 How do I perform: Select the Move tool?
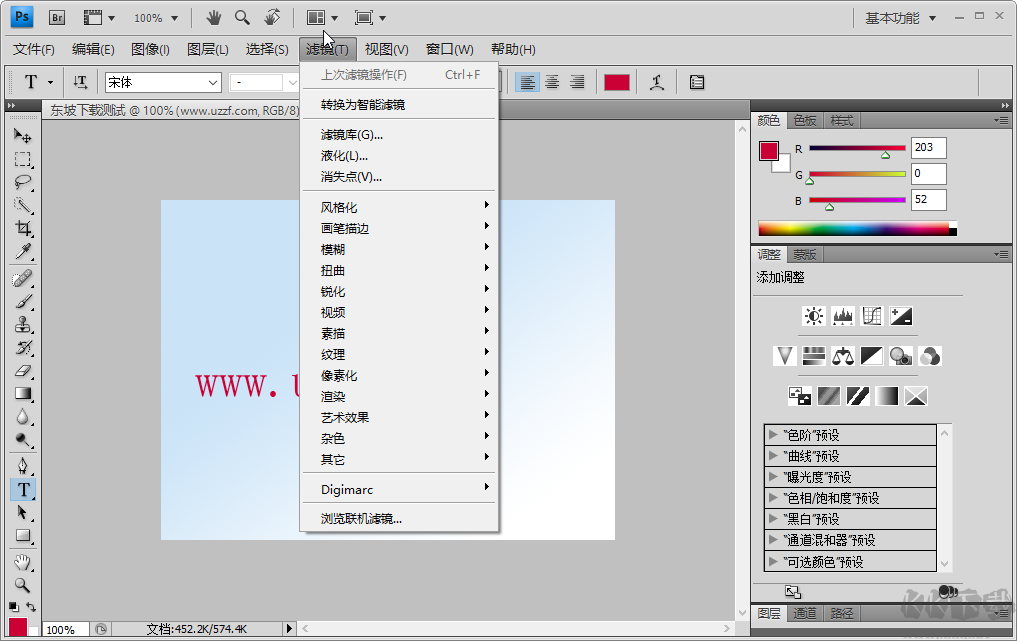pos(23,137)
